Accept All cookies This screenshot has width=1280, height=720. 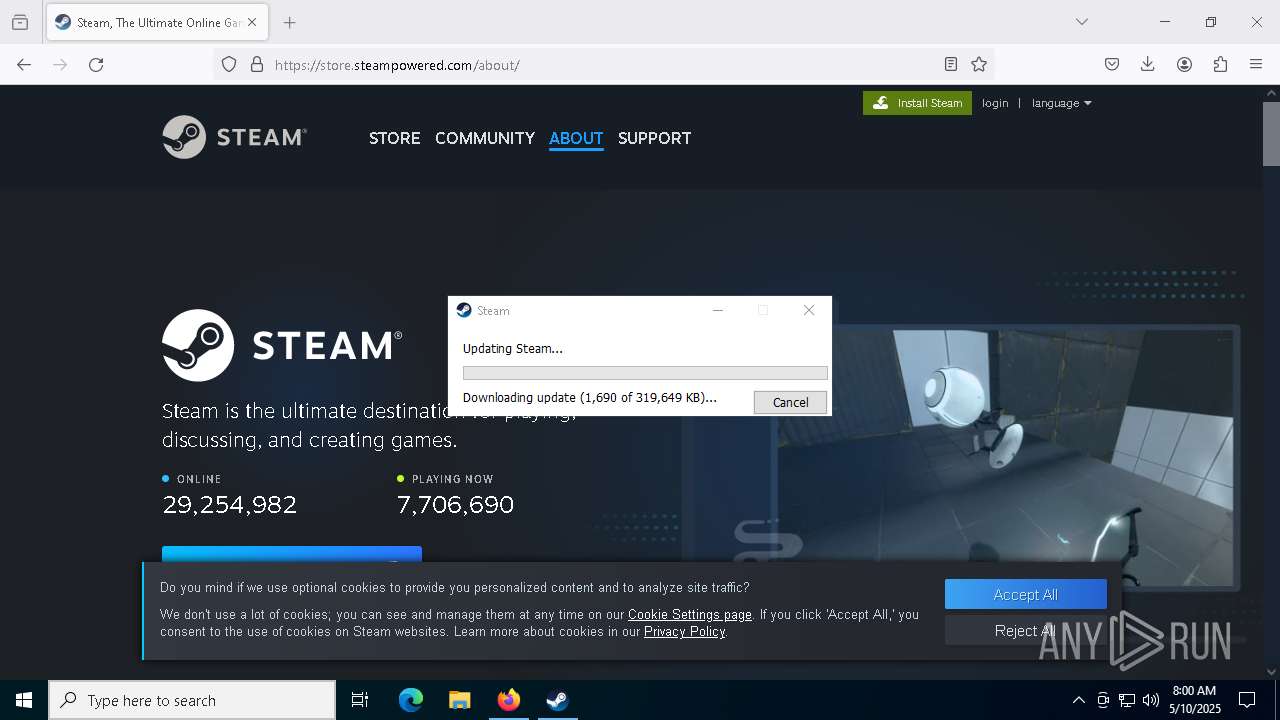(1025, 594)
